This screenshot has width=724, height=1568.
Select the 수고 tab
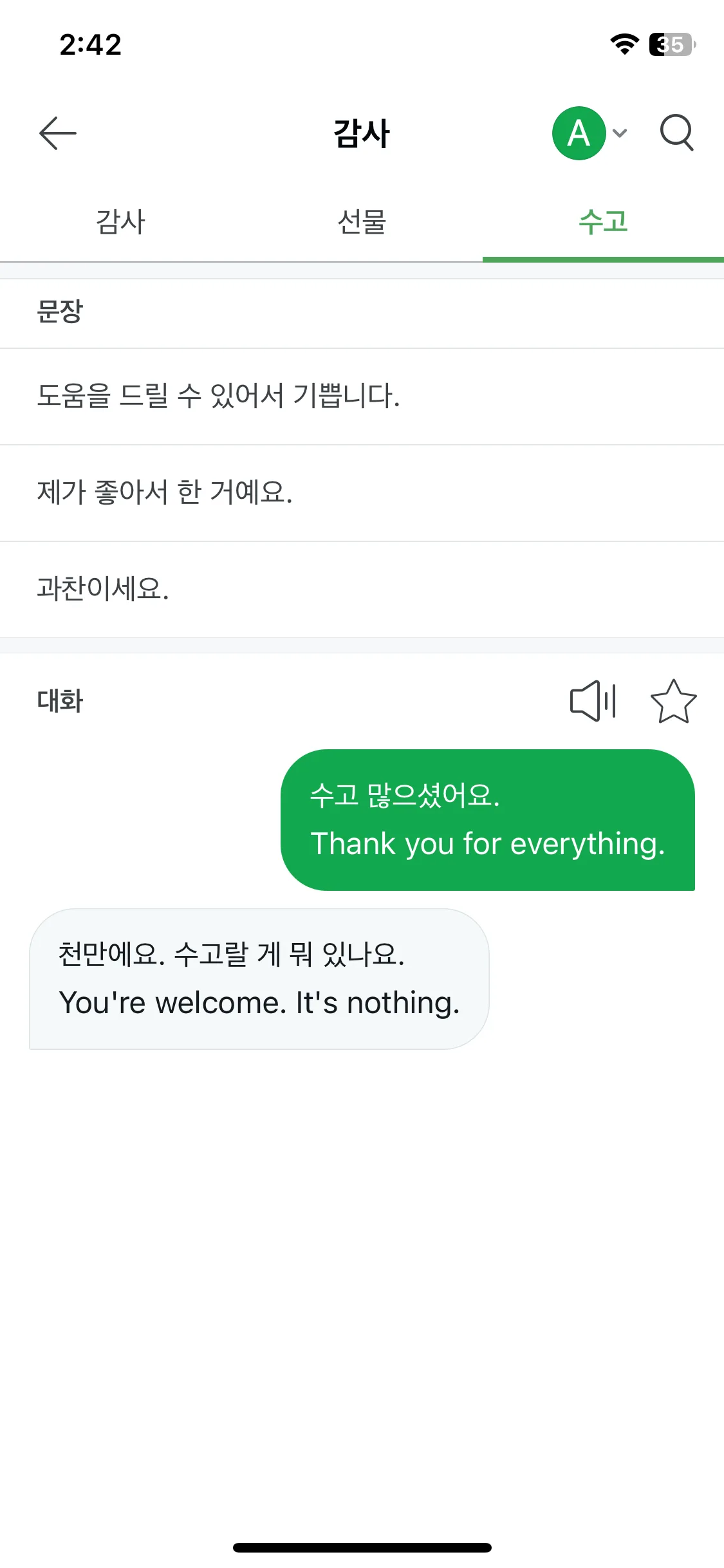pos(603,222)
